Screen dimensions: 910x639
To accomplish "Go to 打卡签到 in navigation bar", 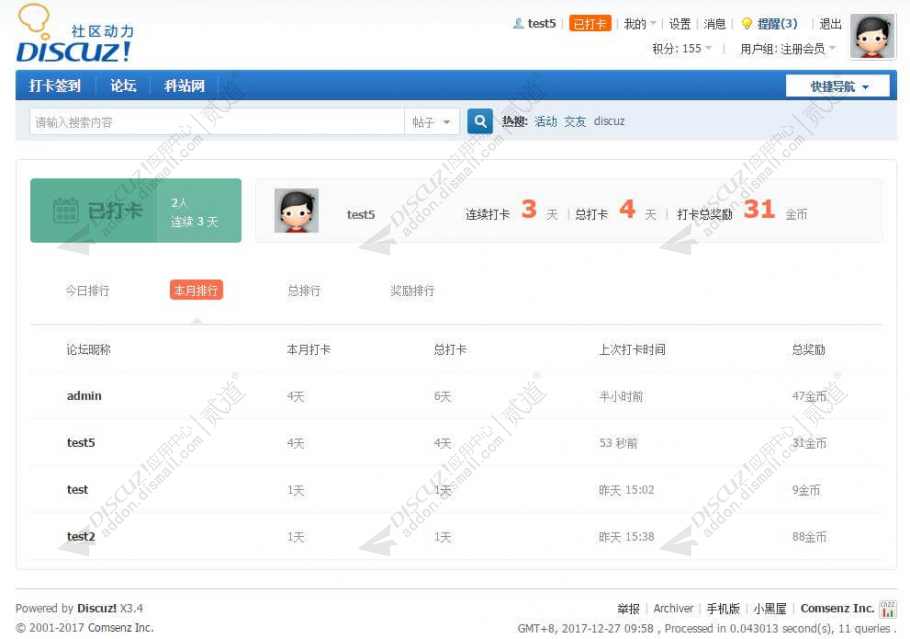I will [55, 86].
